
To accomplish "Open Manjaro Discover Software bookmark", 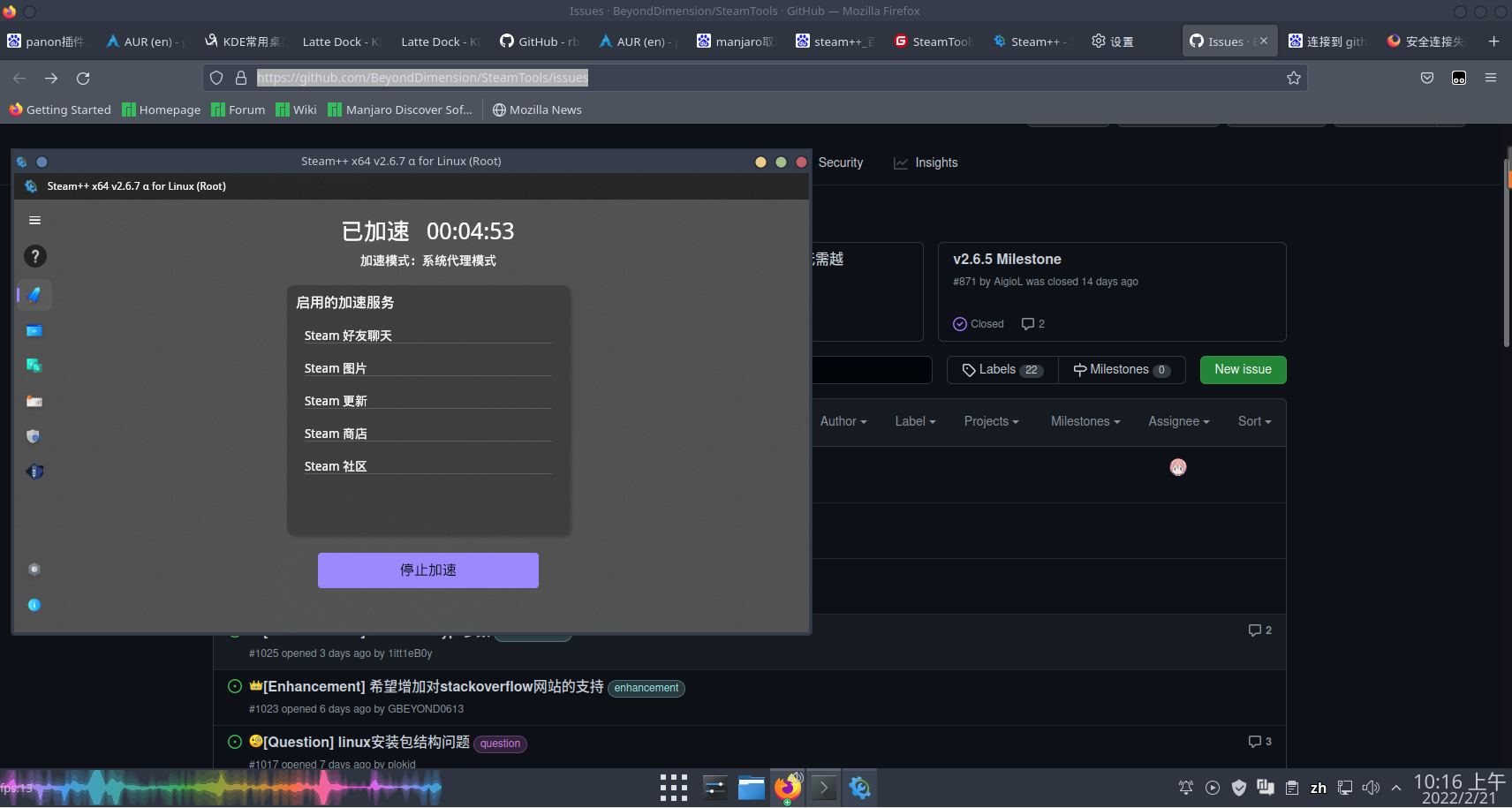I will point(400,110).
